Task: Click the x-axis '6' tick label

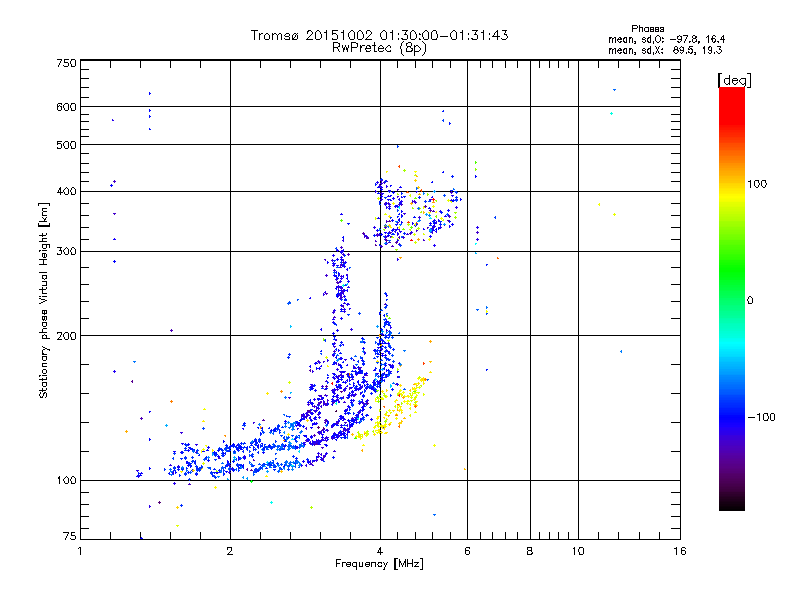Action: point(467,551)
